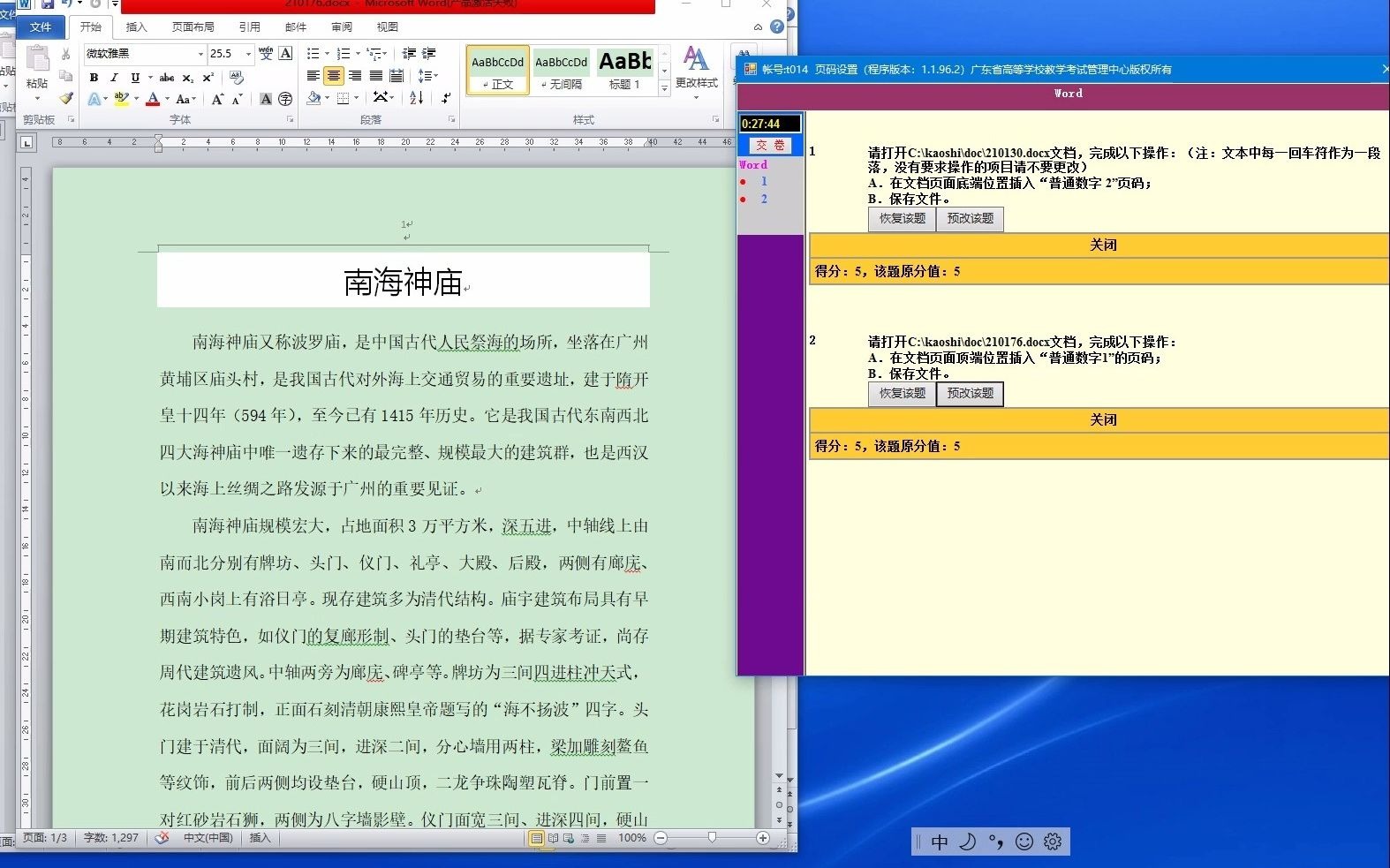Viewport: 1390px width, 868px height.
Task: Toggle Underline formatting
Action: [x=135, y=78]
